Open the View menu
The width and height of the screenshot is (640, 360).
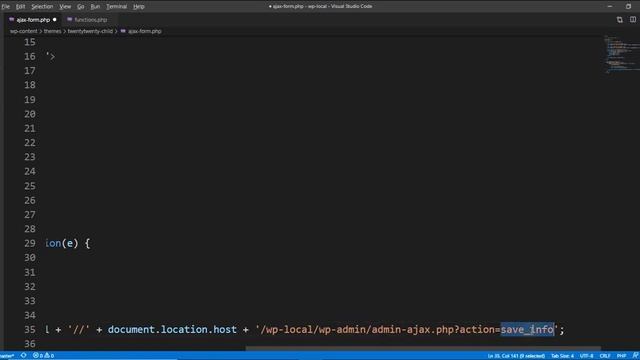tap(65, 7)
